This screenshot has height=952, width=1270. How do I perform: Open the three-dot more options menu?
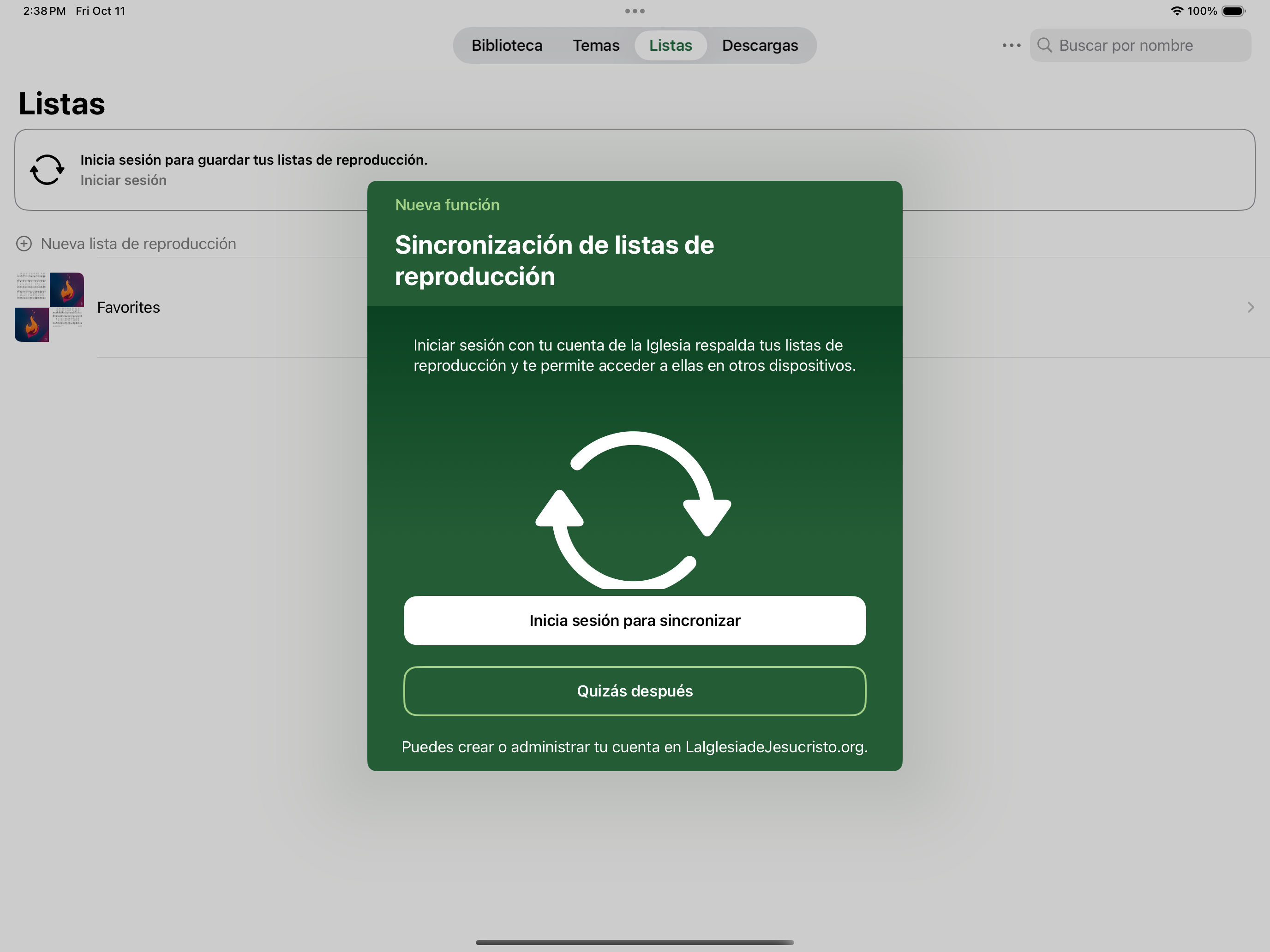click(1011, 45)
